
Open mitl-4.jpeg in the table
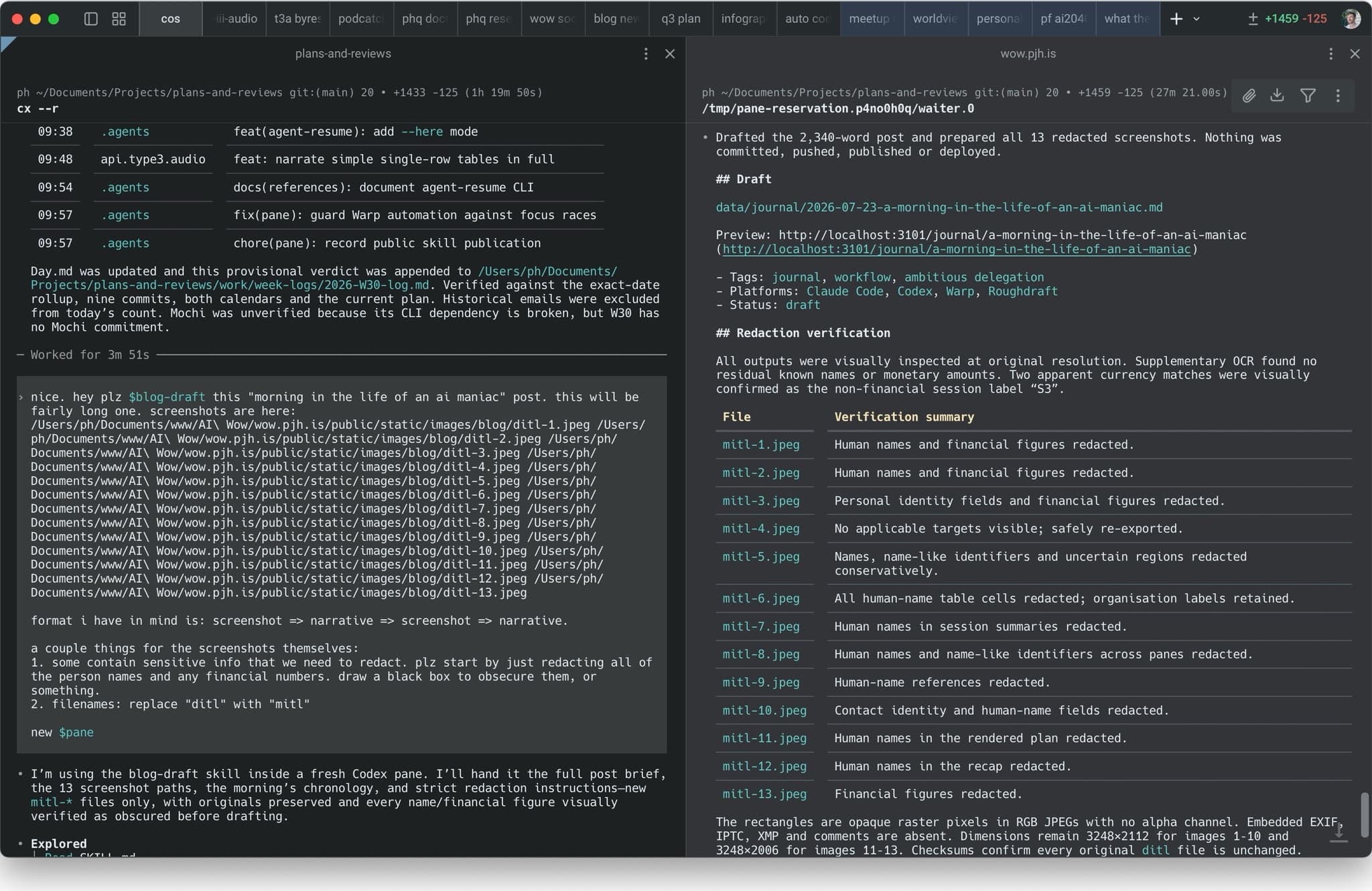pos(761,528)
